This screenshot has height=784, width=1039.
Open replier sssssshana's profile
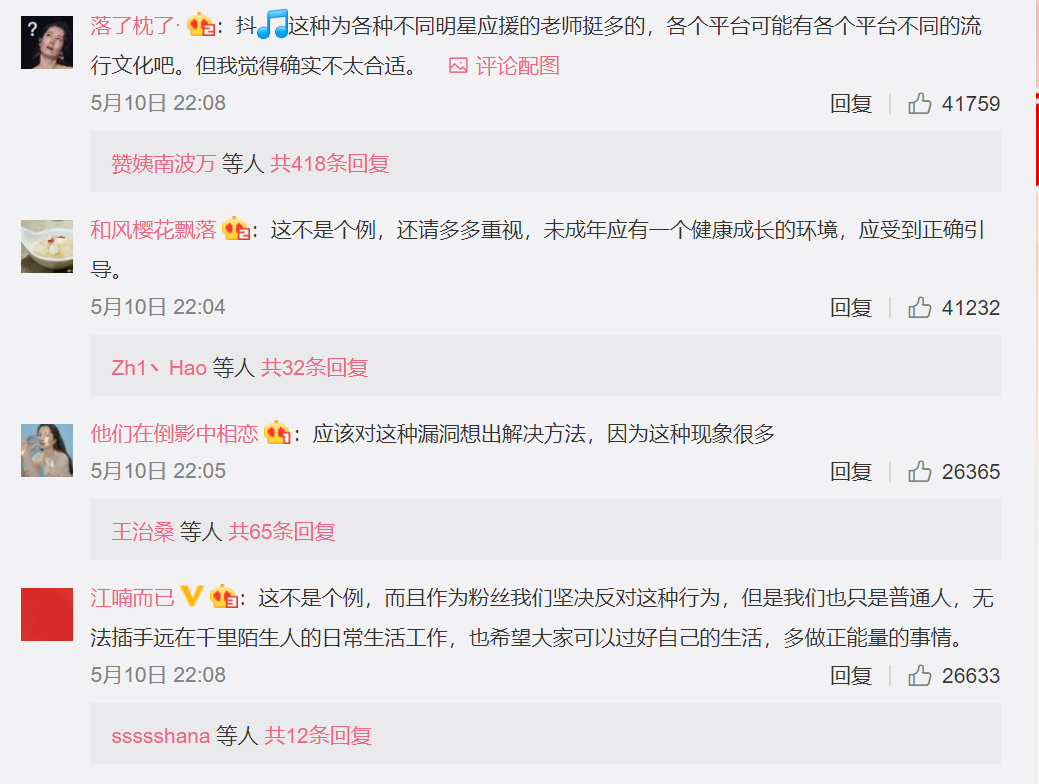160,736
